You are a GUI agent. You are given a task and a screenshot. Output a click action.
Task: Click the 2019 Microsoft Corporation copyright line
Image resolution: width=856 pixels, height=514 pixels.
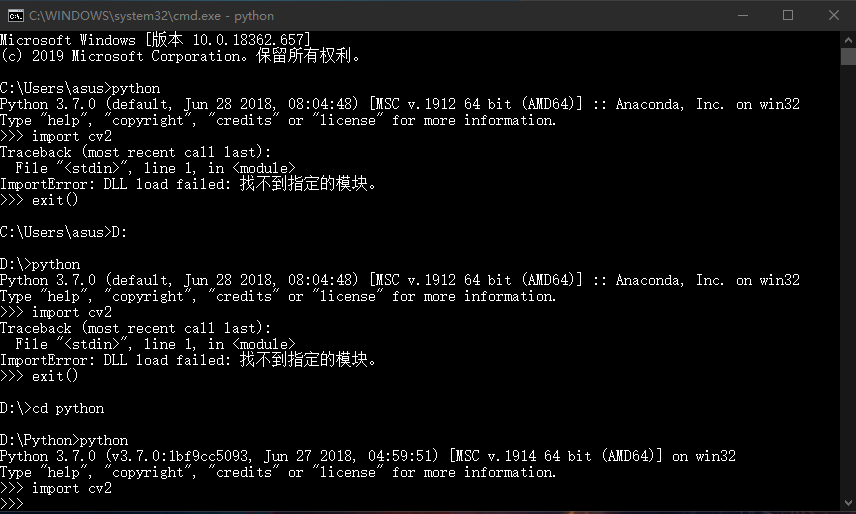click(180, 56)
